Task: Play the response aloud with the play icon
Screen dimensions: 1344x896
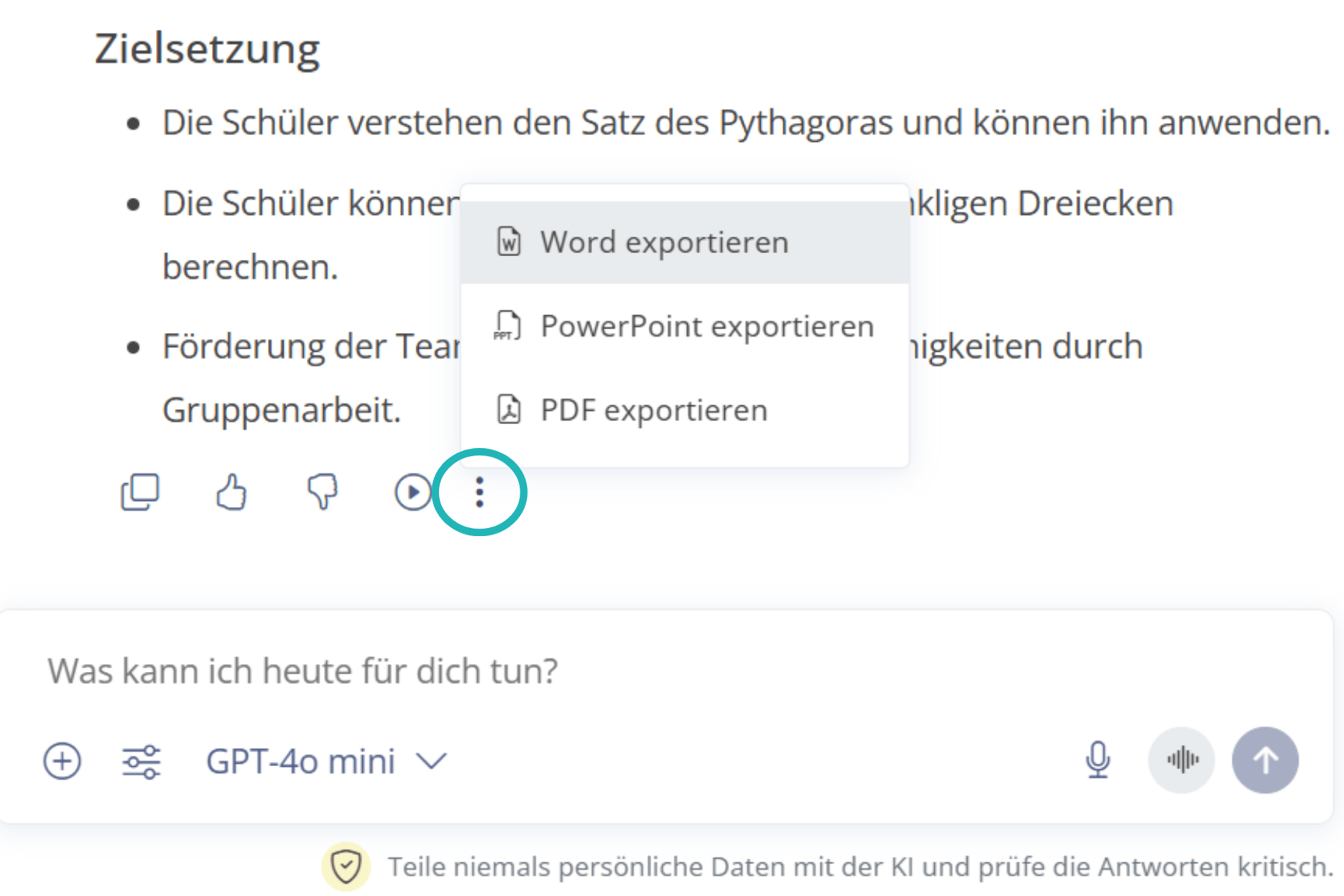Action: pyautogui.click(x=413, y=493)
